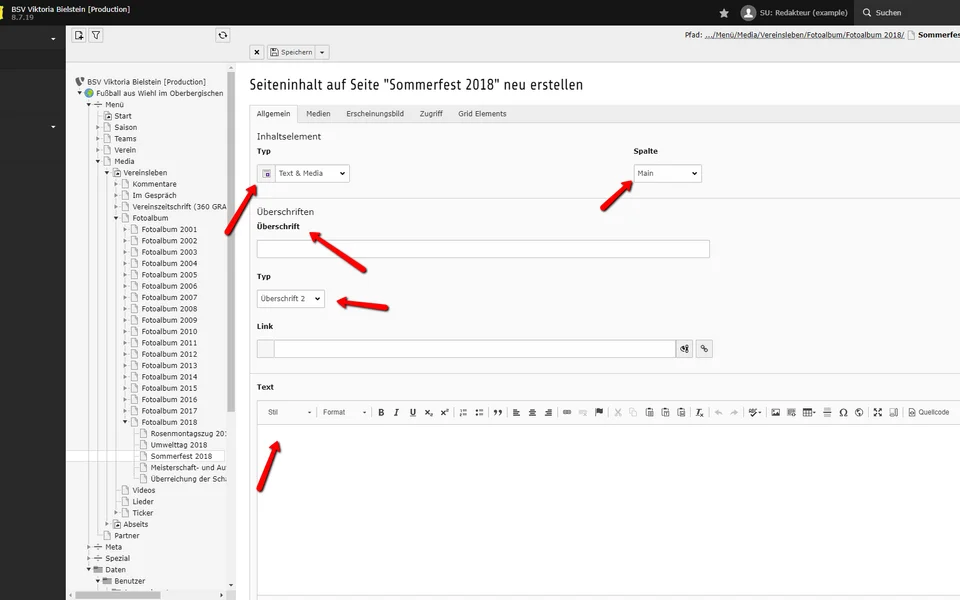Open the Überschrift 2 type dropdown
The image size is (960, 600).
(x=291, y=298)
